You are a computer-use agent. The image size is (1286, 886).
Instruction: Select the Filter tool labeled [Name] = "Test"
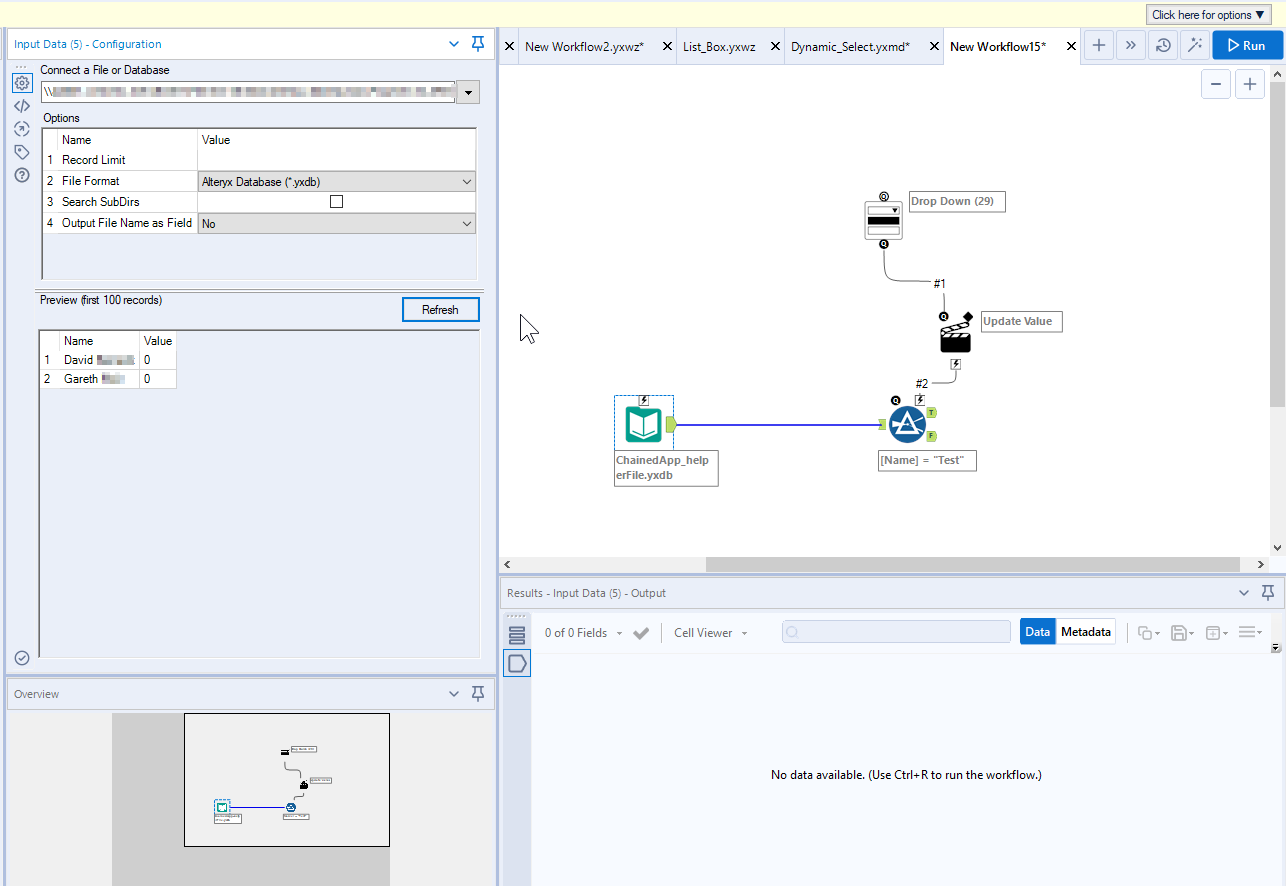[x=907, y=423]
